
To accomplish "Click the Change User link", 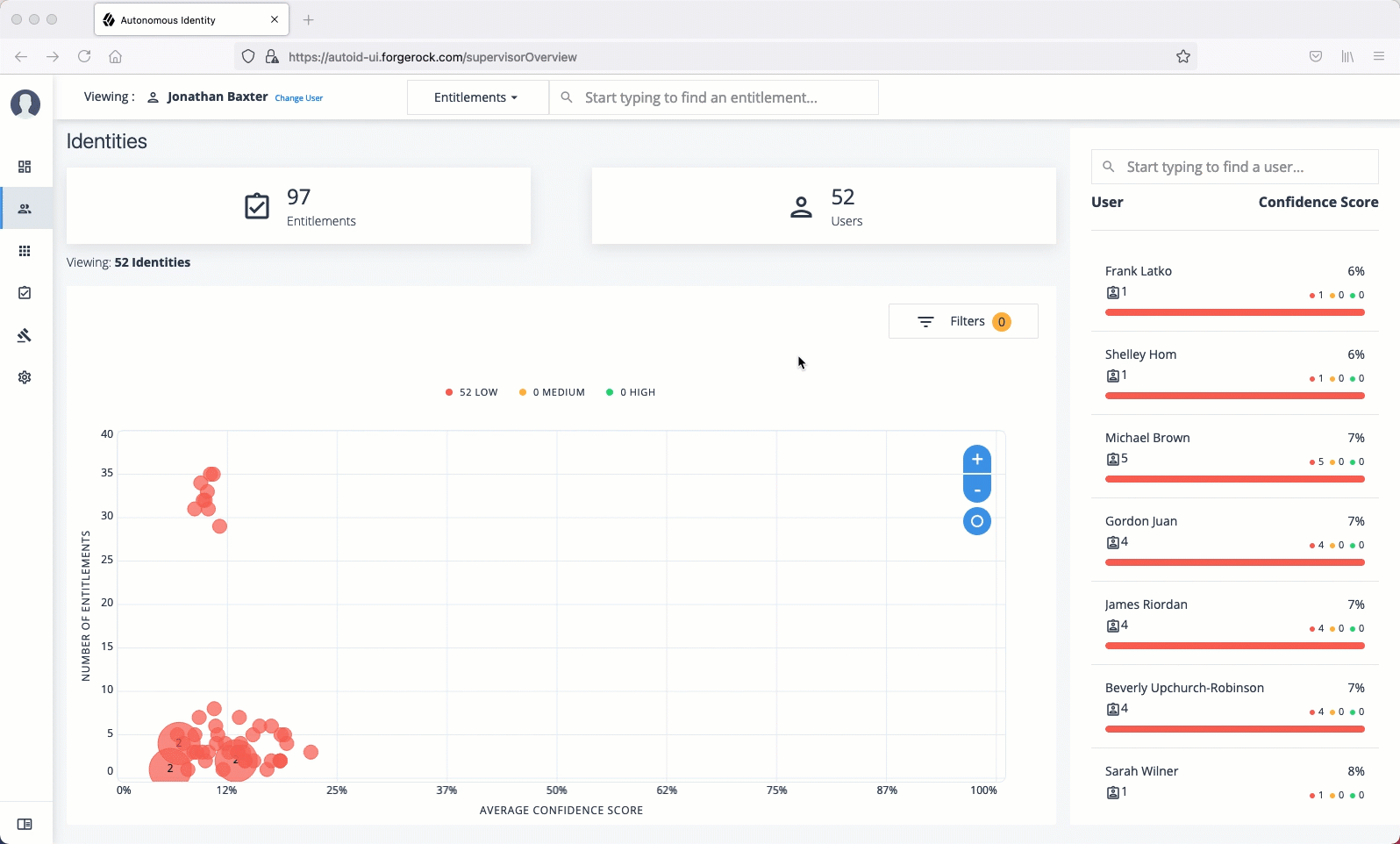I will [299, 98].
